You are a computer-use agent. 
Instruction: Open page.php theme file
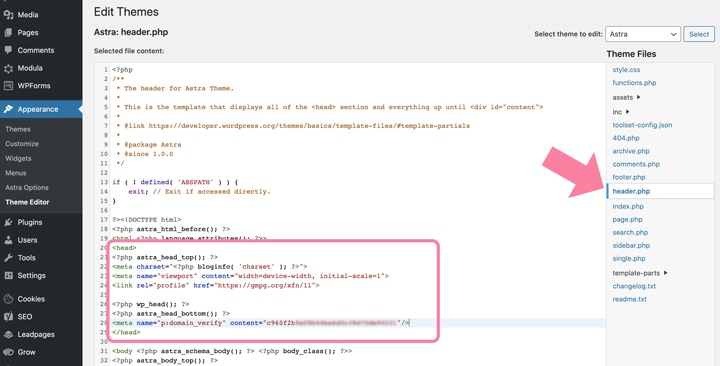pyautogui.click(x=627, y=220)
